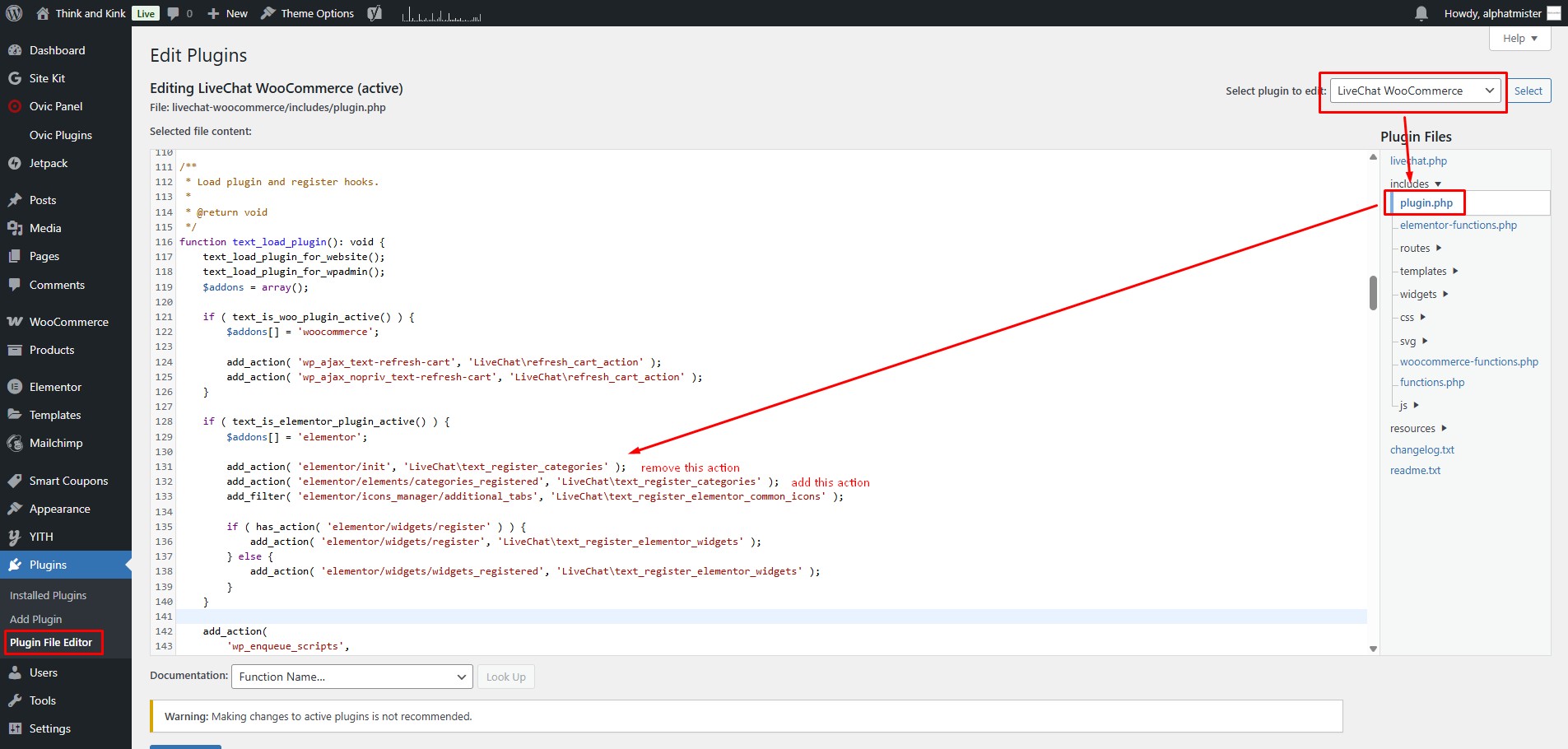Viewport: 1568px width, 749px height.
Task: Click the Appearance brush icon
Action: coord(14,509)
